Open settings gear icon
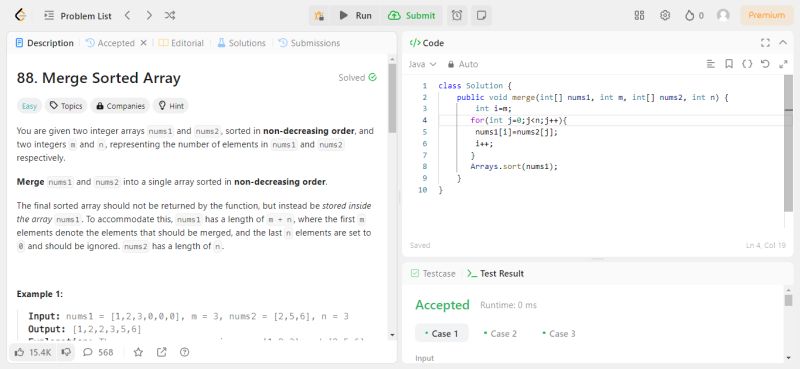The image size is (800, 369). click(x=665, y=15)
